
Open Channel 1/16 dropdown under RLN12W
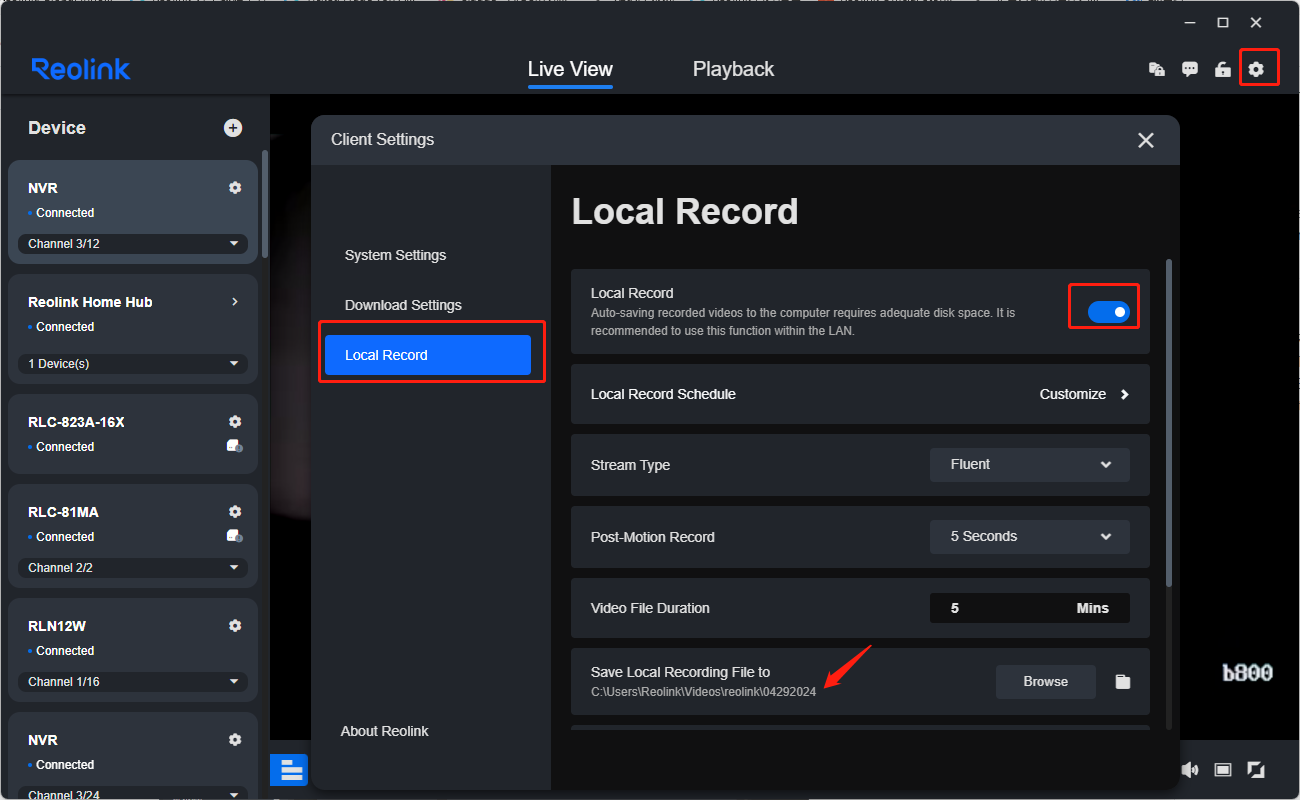[133, 682]
